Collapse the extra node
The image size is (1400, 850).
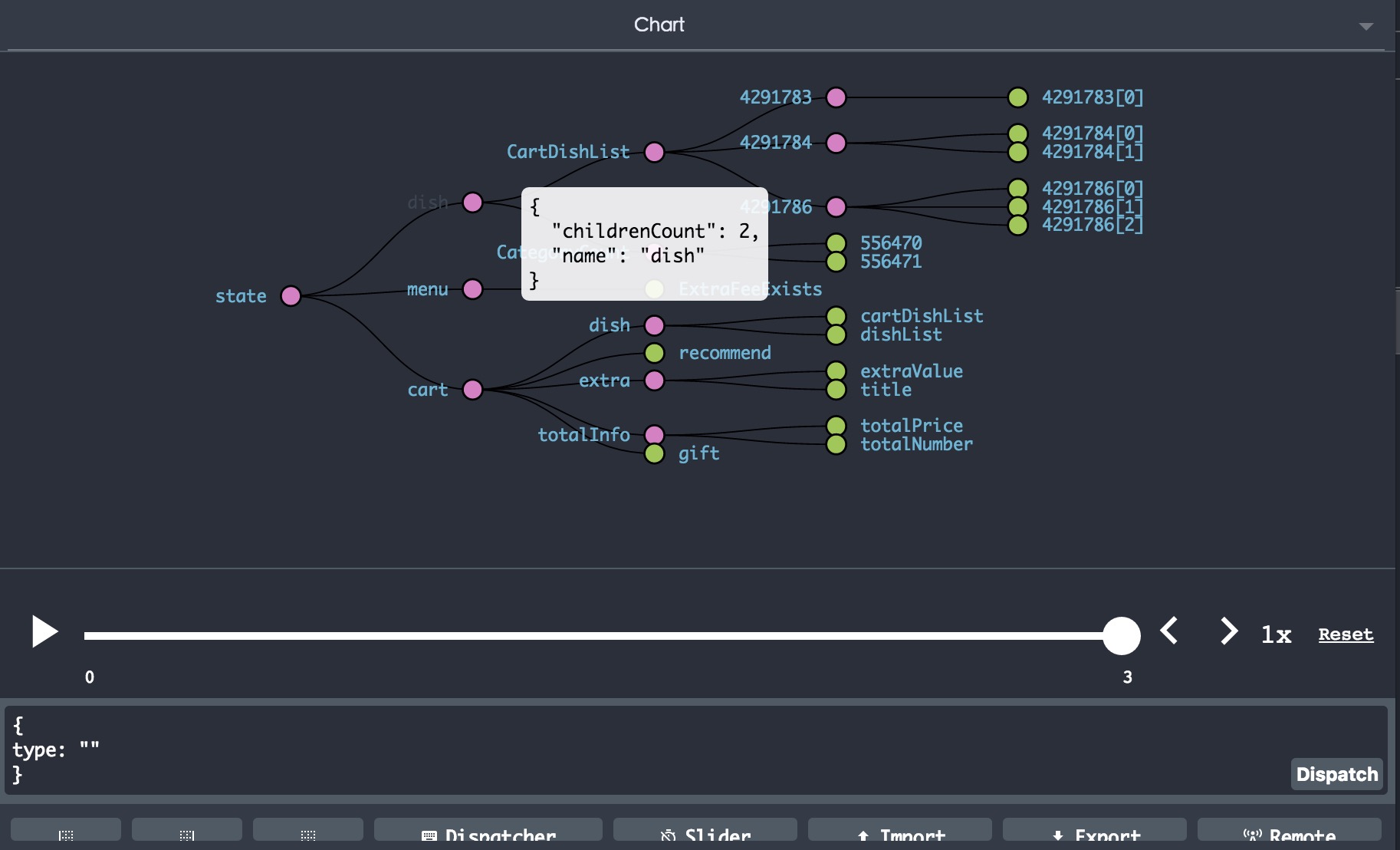tap(654, 381)
